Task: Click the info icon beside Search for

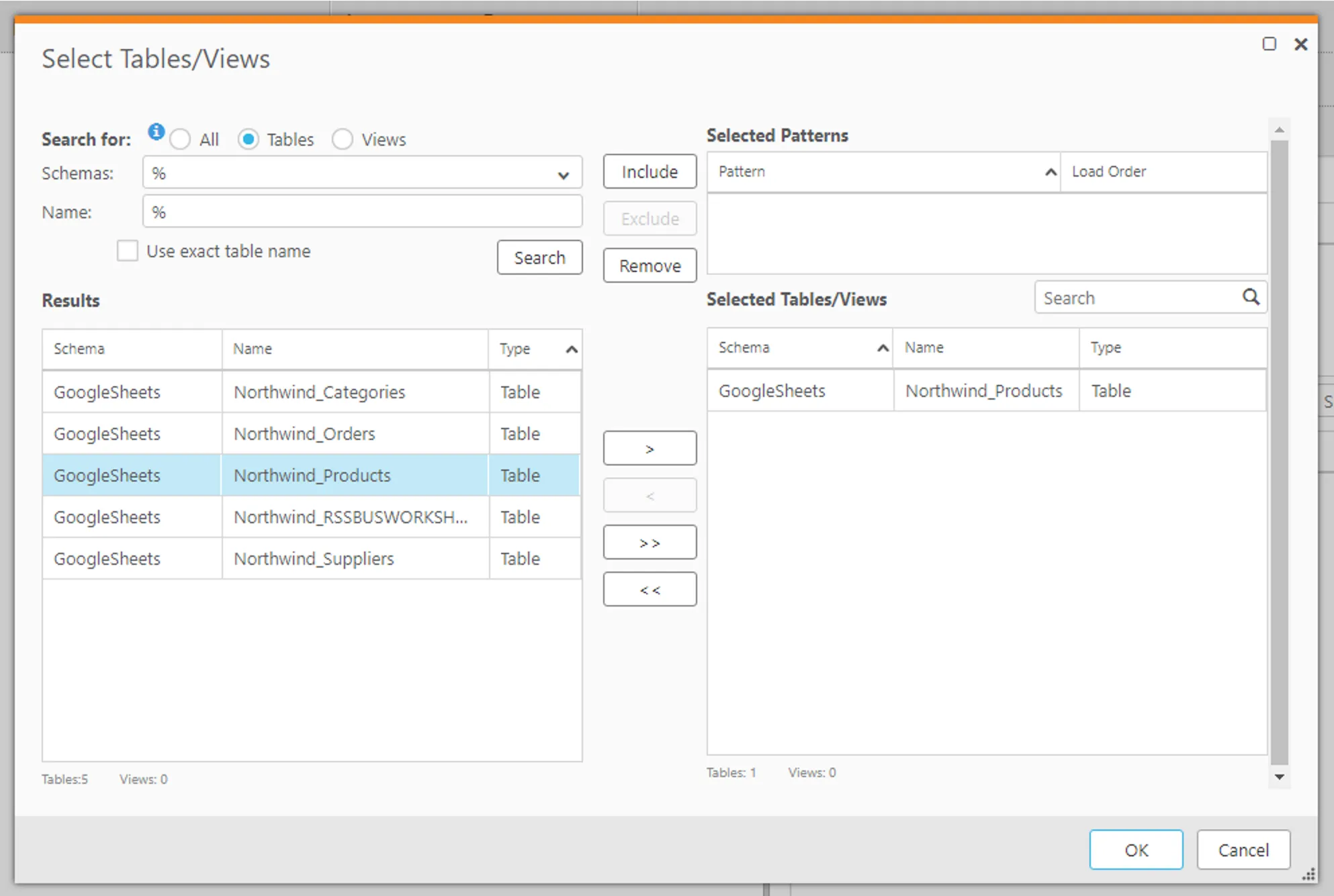Action: pos(156,132)
